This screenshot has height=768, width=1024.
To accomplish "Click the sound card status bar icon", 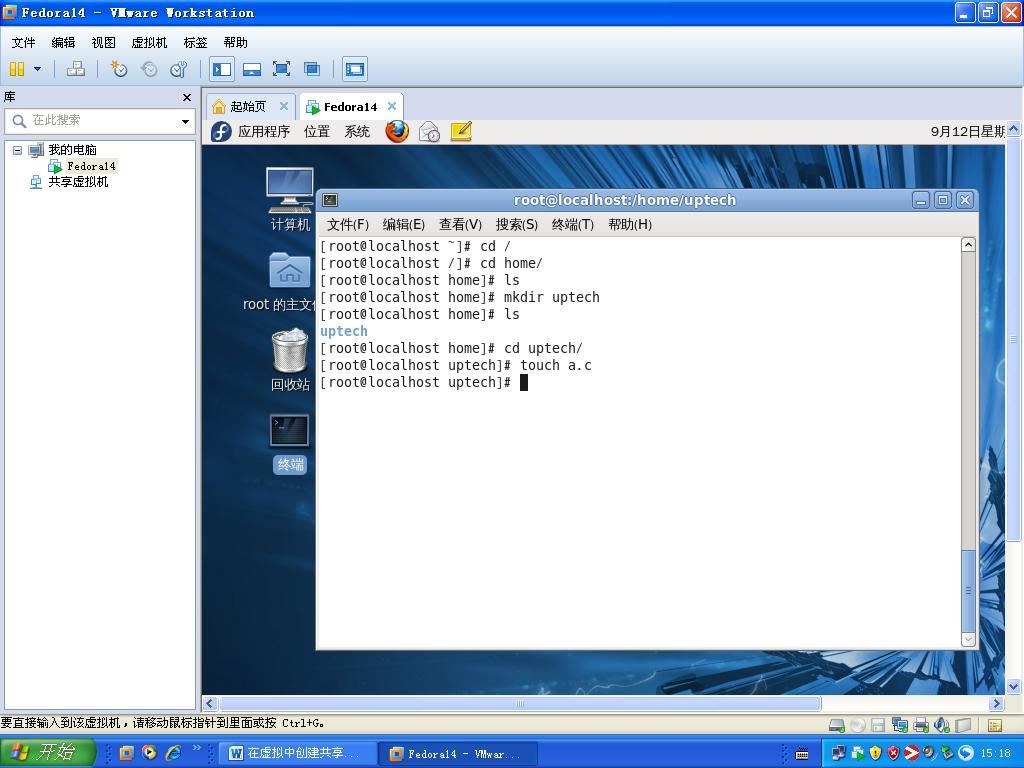I will click(x=942, y=725).
